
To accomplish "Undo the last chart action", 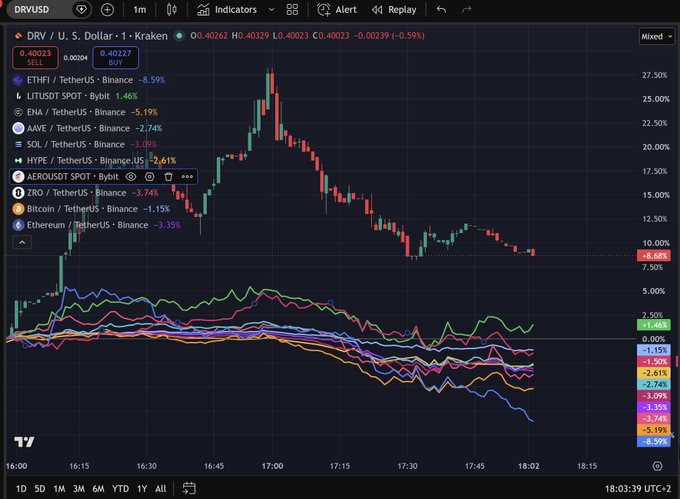I will (441, 10).
